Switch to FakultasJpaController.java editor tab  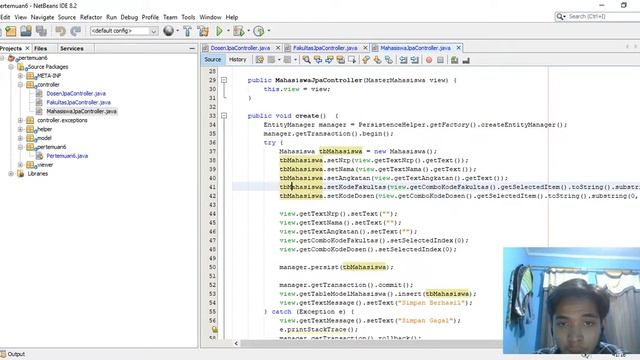[x=325, y=48]
